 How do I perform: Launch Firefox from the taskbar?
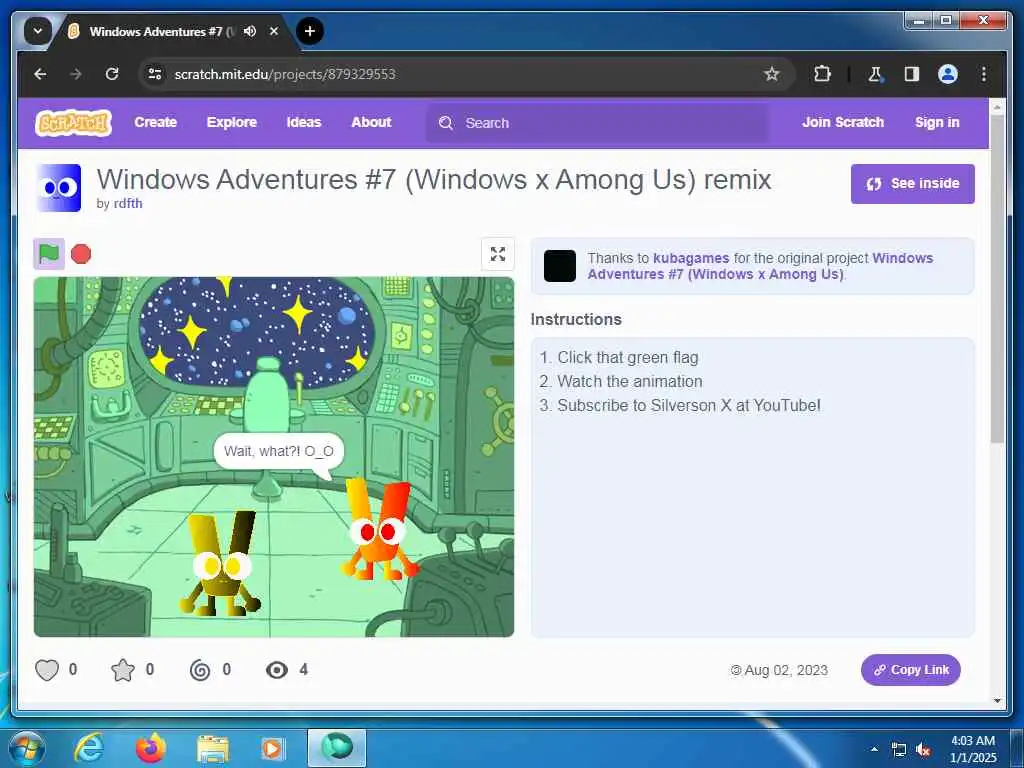(151, 748)
